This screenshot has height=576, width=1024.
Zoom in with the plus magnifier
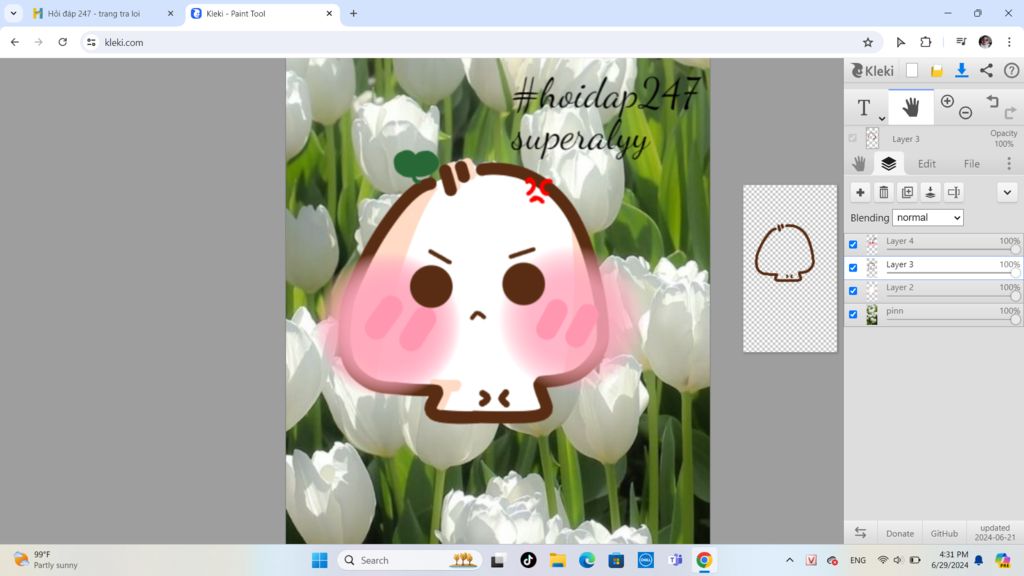[x=947, y=101]
